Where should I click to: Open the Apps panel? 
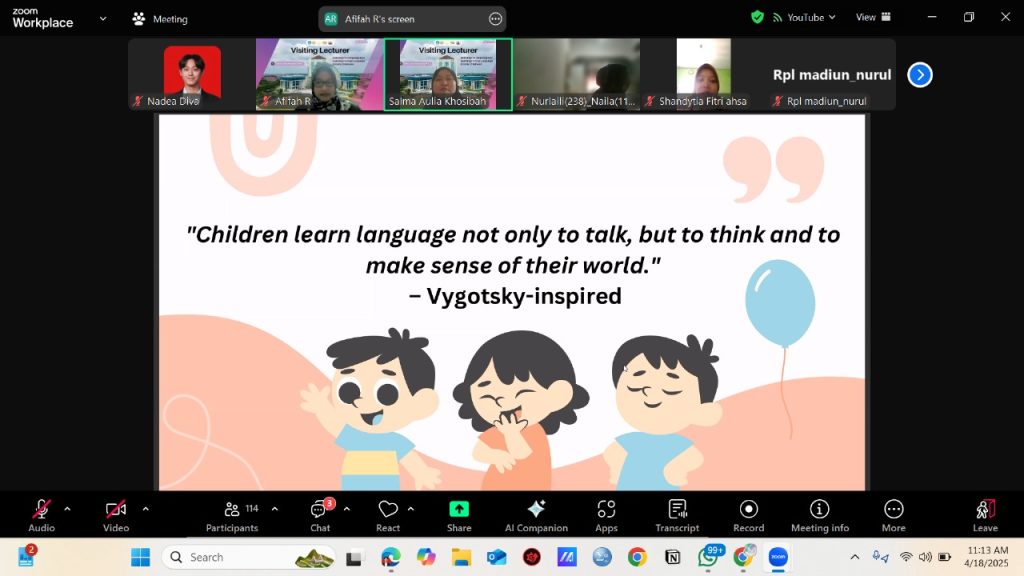pos(606,515)
